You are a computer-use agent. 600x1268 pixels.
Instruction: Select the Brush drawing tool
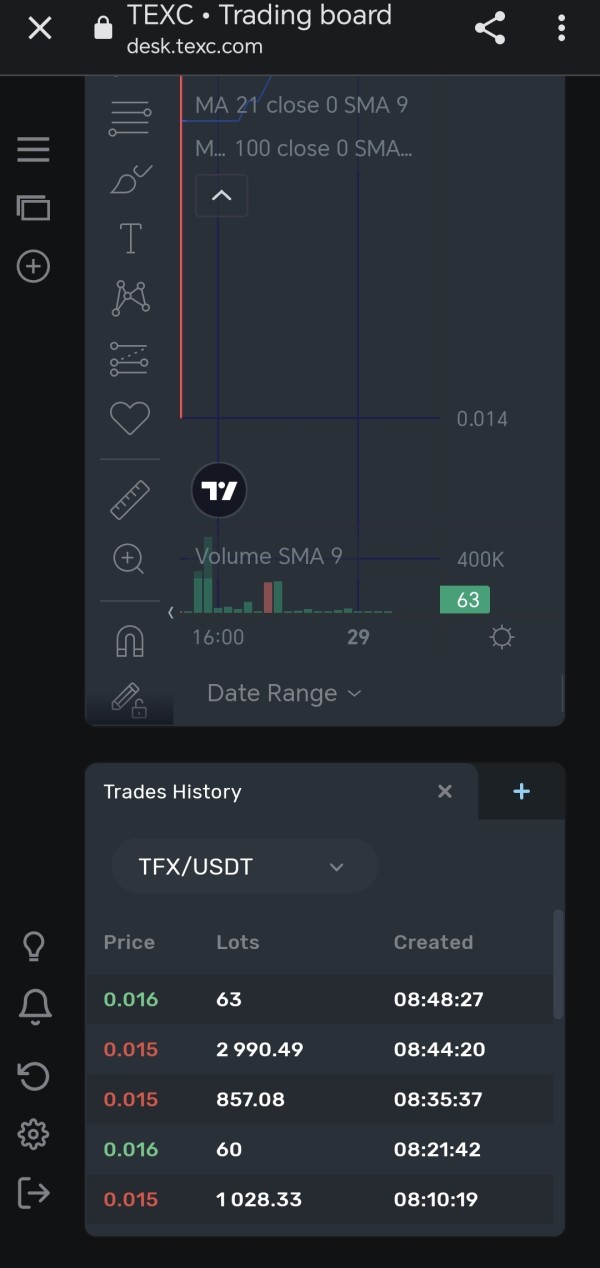tap(130, 180)
